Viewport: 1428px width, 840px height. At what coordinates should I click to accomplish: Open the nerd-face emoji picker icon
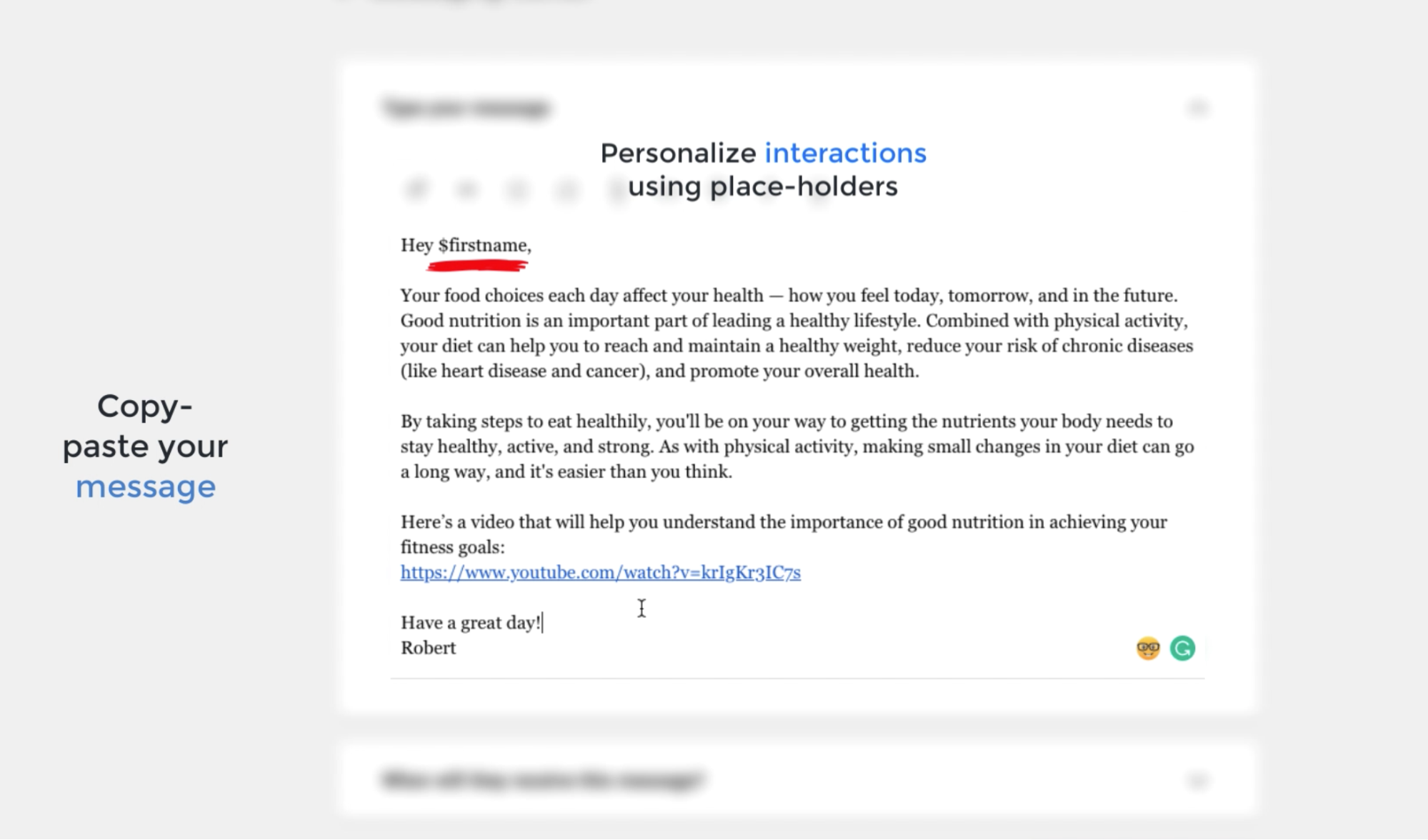tap(1148, 648)
